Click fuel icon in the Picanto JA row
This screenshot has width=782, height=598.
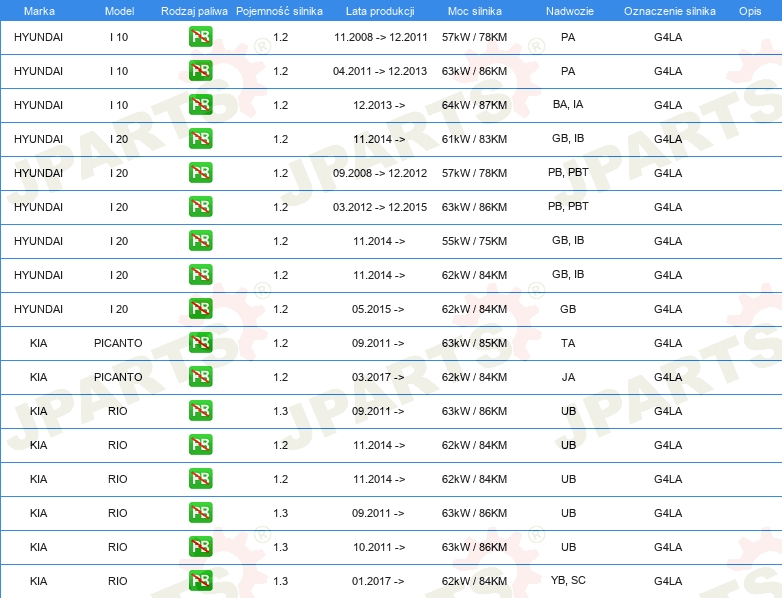pyautogui.click(x=200, y=377)
